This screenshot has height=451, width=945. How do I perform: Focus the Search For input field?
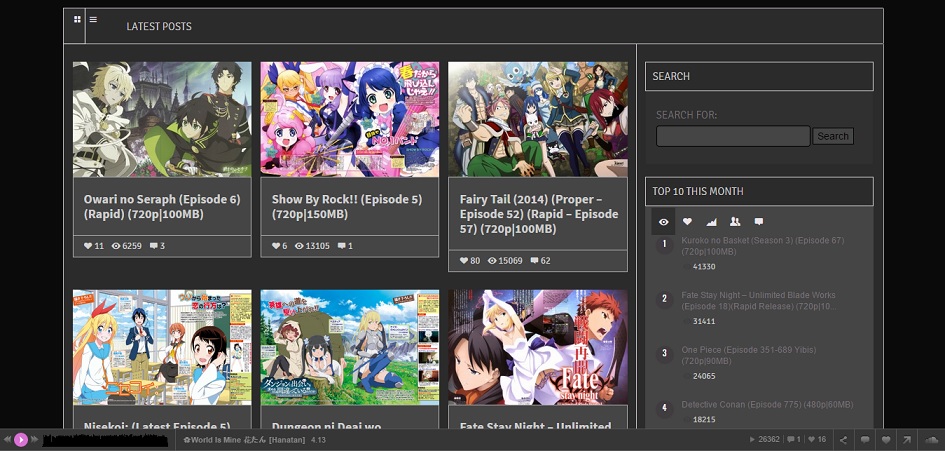pyautogui.click(x=733, y=136)
